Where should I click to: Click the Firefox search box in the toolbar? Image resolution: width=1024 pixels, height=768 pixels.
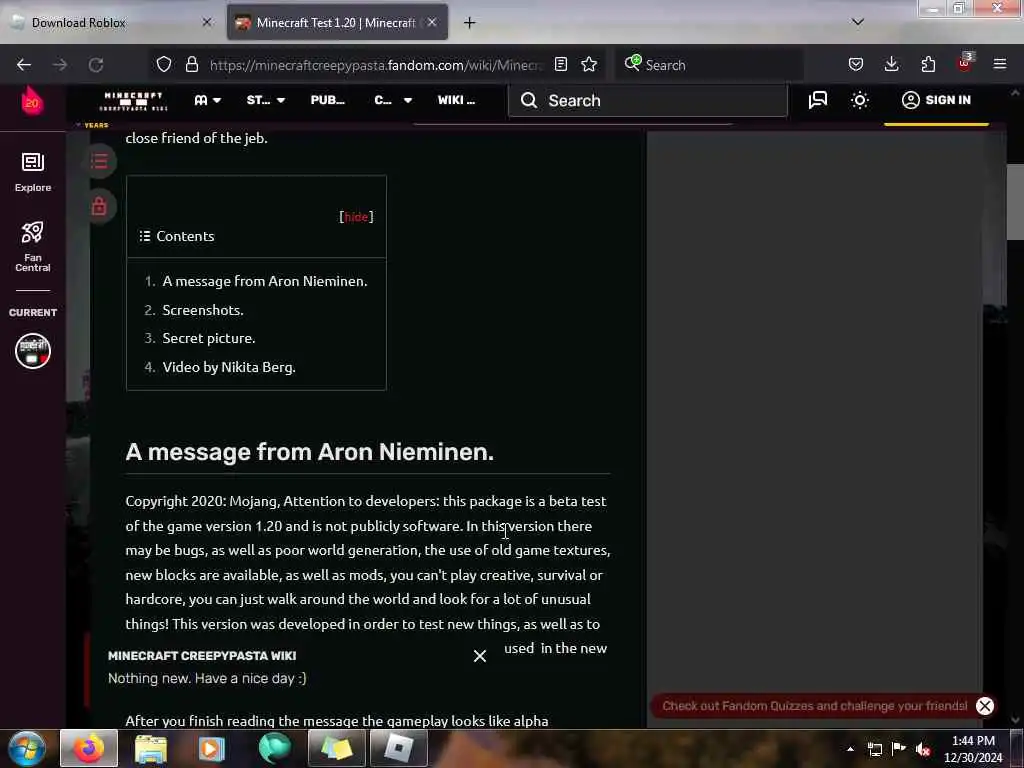711,65
